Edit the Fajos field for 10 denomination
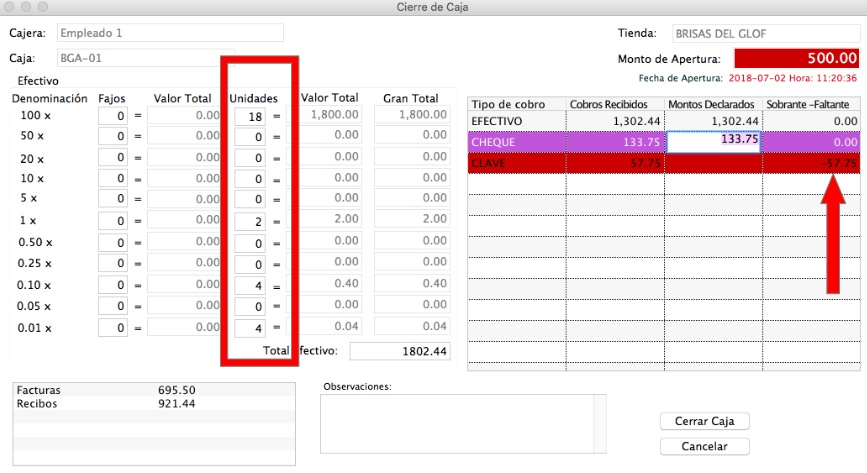The width and height of the screenshot is (867, 473). click(113, 178)
